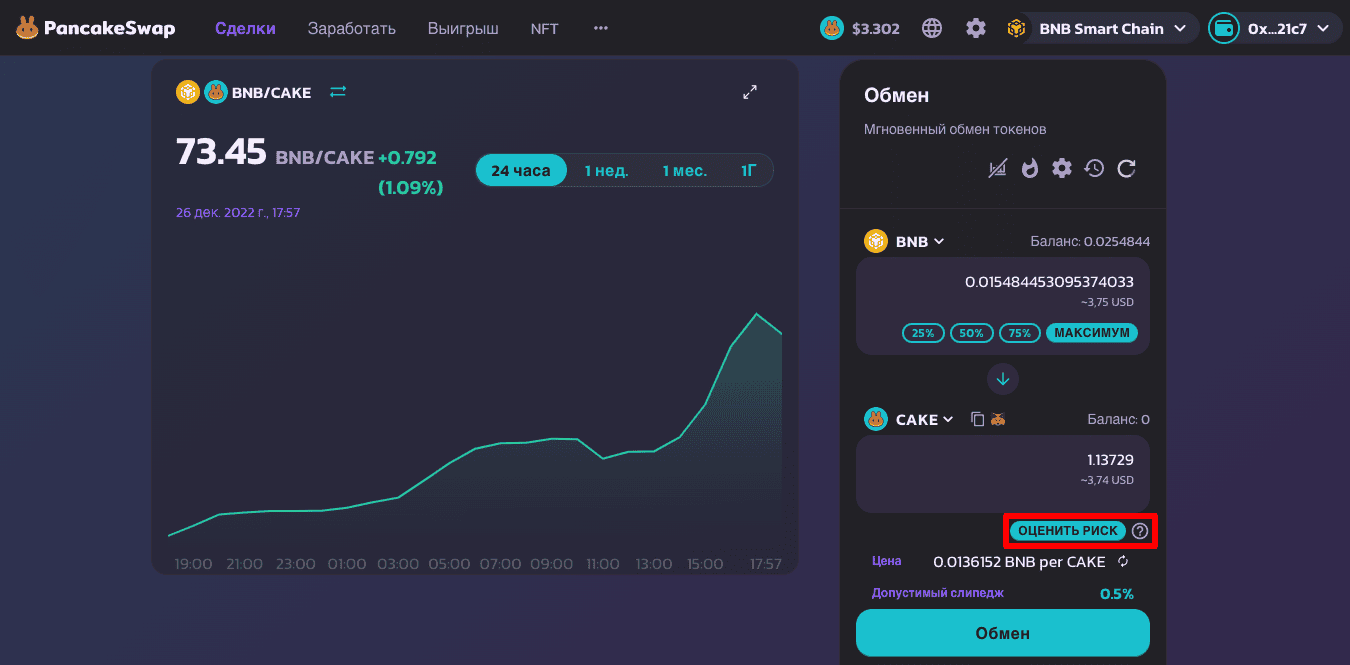The image size is (1350, 665).
Task: Click the price text 0.0136152 BNB per CAKE
Action: point(1019,562)
